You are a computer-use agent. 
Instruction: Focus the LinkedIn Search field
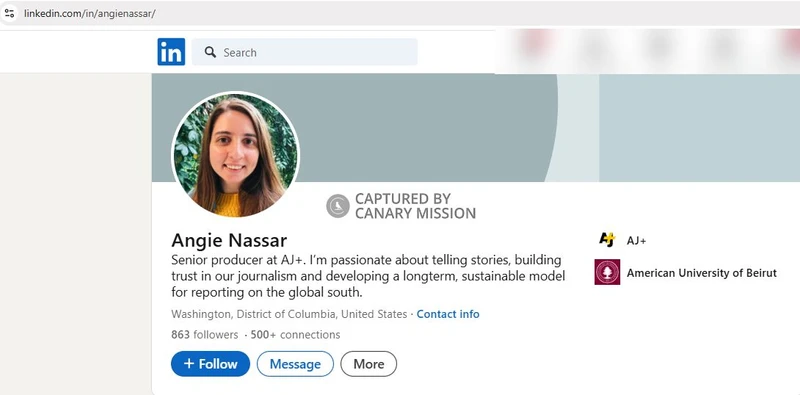(305, 52)
